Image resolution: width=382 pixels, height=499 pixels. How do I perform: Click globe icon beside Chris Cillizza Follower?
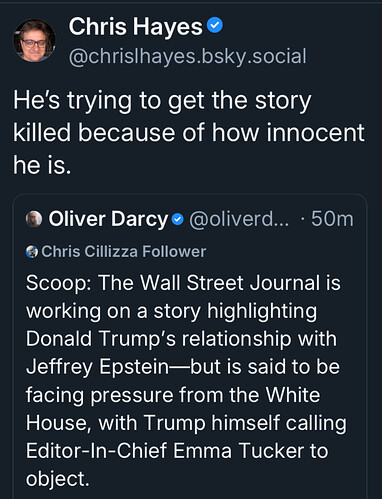[32, 252]
